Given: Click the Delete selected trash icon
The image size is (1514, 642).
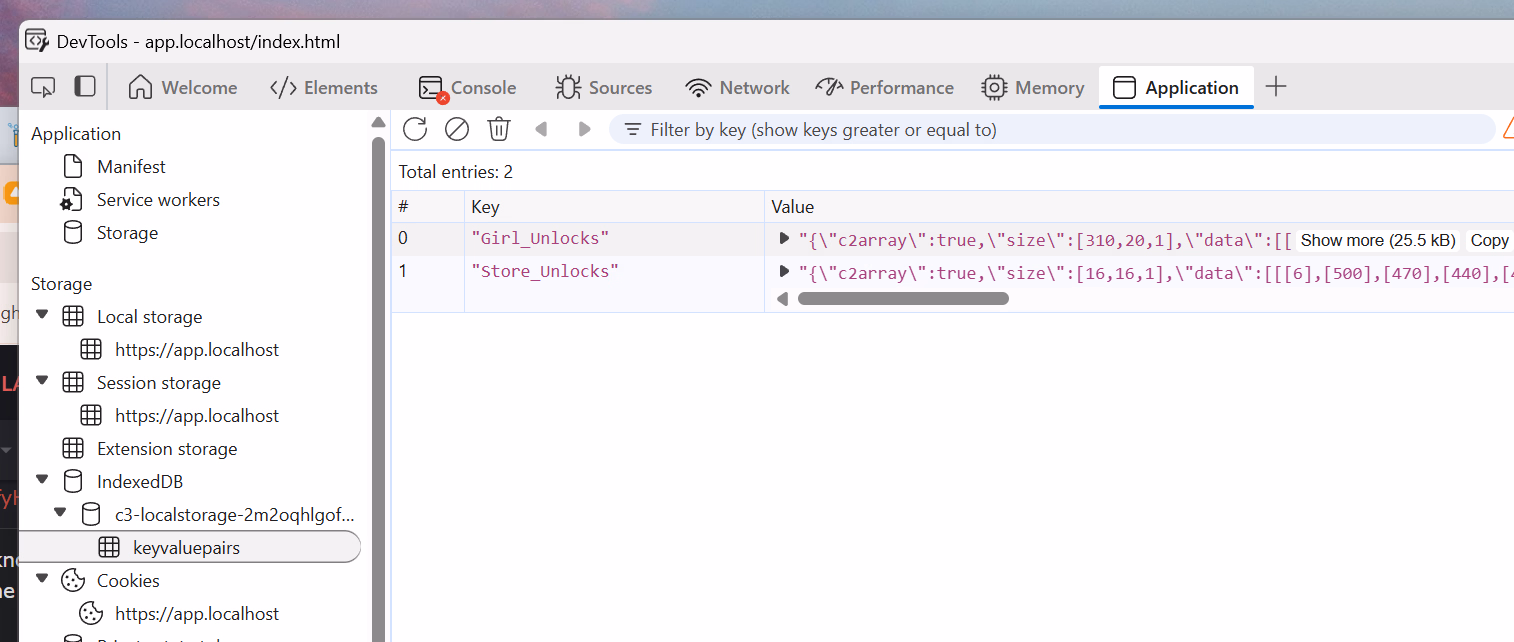Looking at the screenshot, I should click(x=499, y=129).
